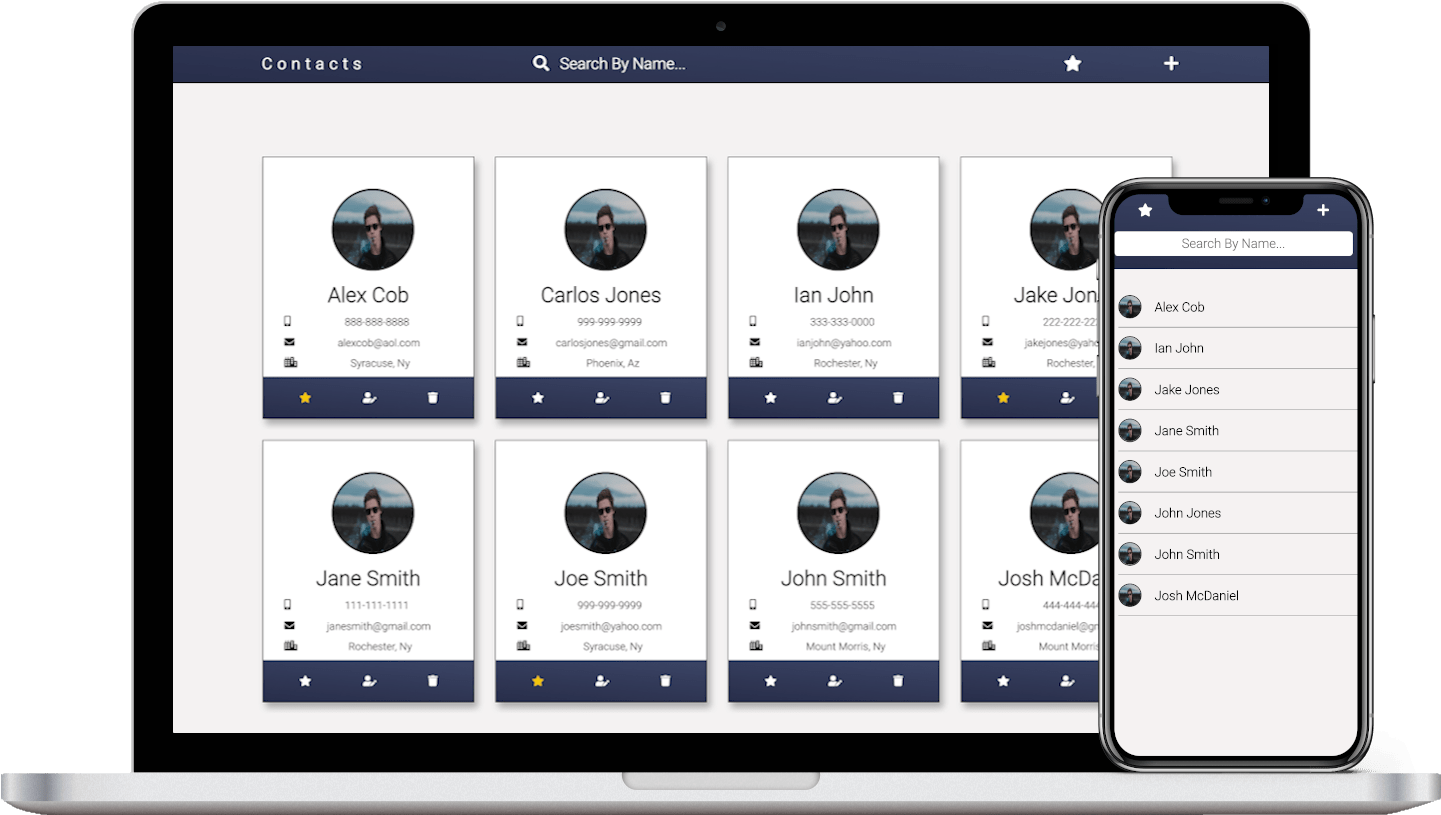1441x815 pixels.
Task: Edit Josh McDaniel card on laptop
Action: [x=1067, y=681]
